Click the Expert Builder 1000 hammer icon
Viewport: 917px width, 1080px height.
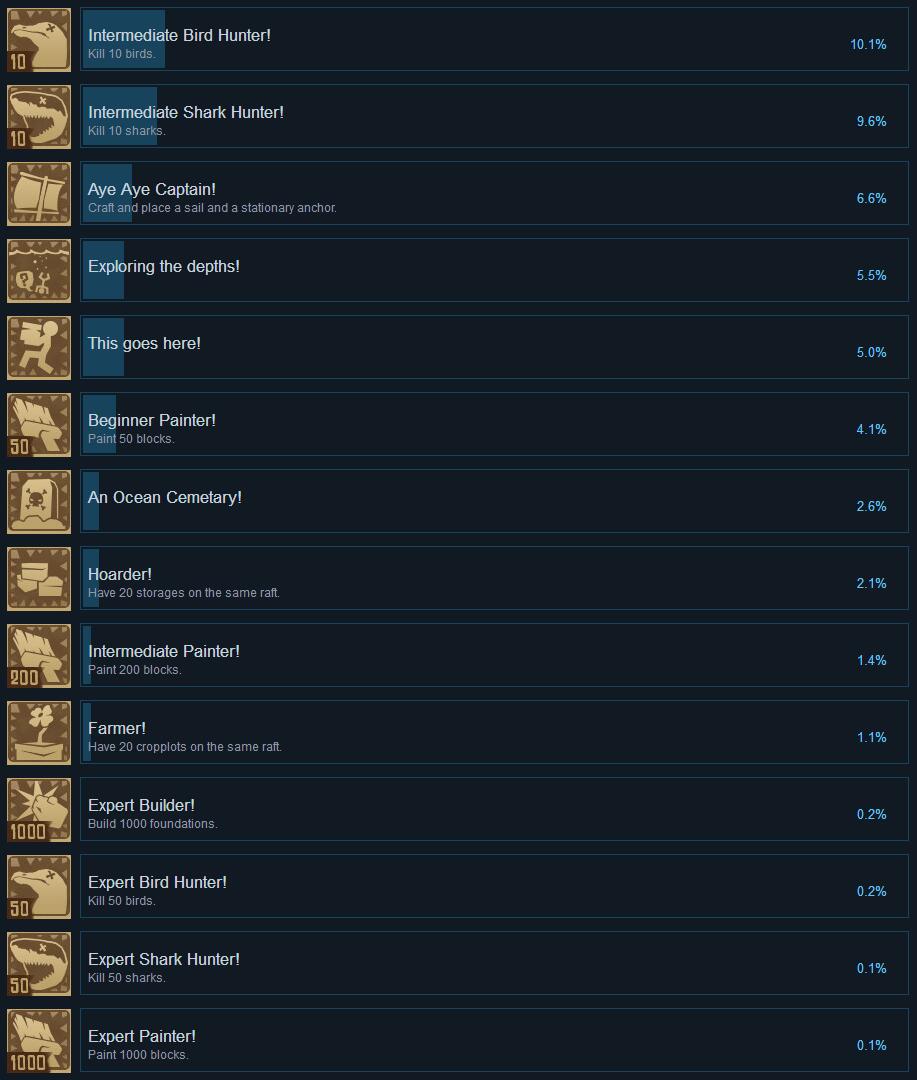pos(39,810)
